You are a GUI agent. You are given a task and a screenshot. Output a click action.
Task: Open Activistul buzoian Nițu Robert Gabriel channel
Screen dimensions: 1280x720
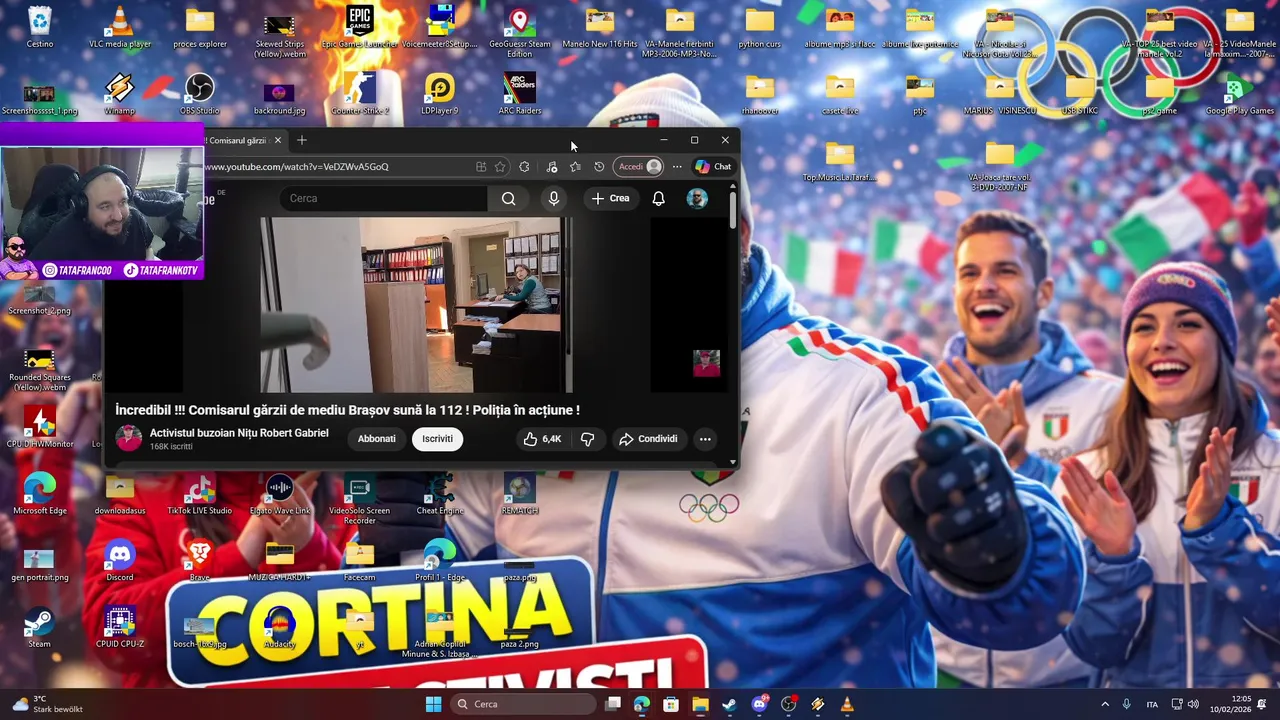239,433
